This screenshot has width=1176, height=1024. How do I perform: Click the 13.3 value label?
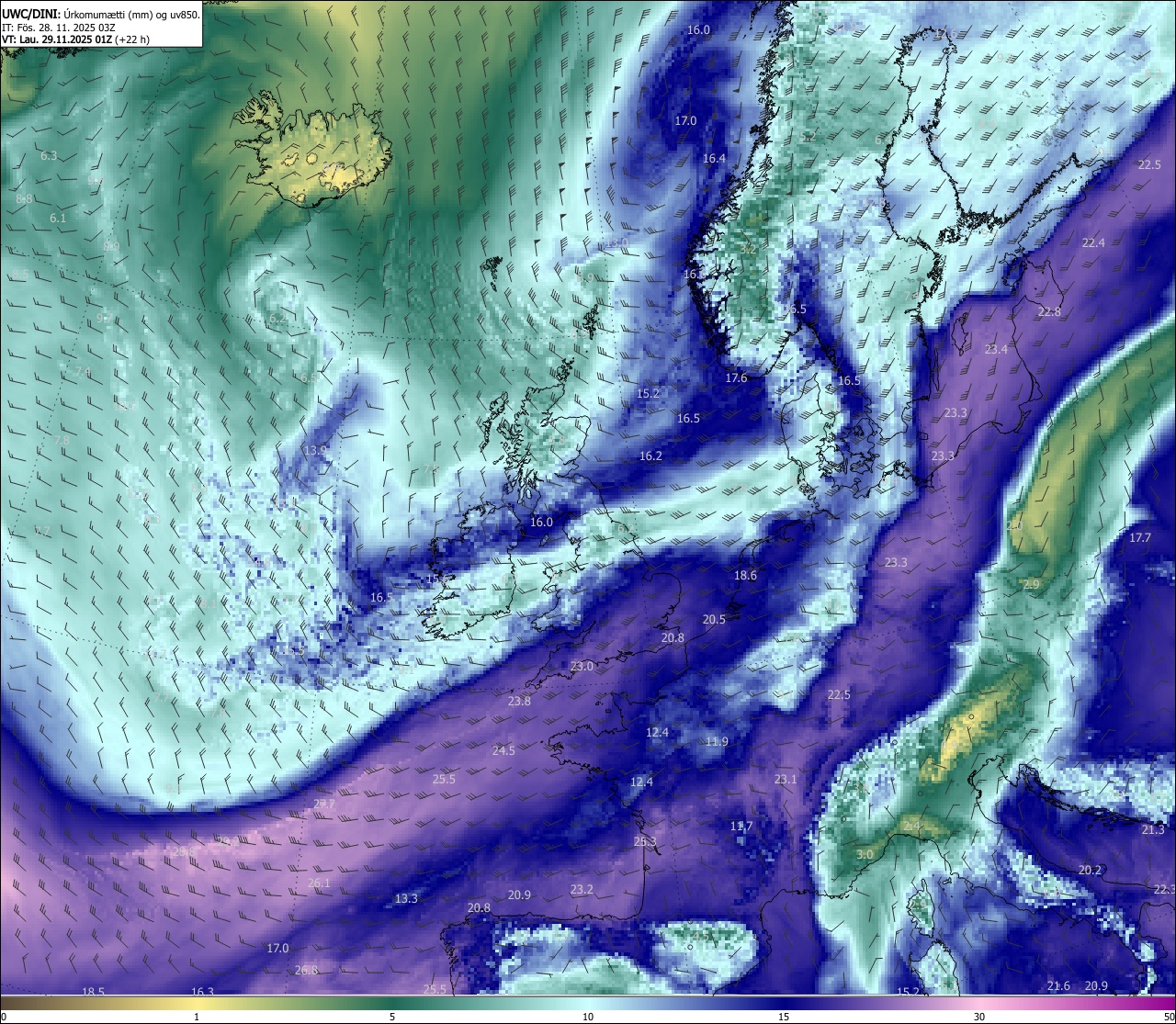pos(406,899)
